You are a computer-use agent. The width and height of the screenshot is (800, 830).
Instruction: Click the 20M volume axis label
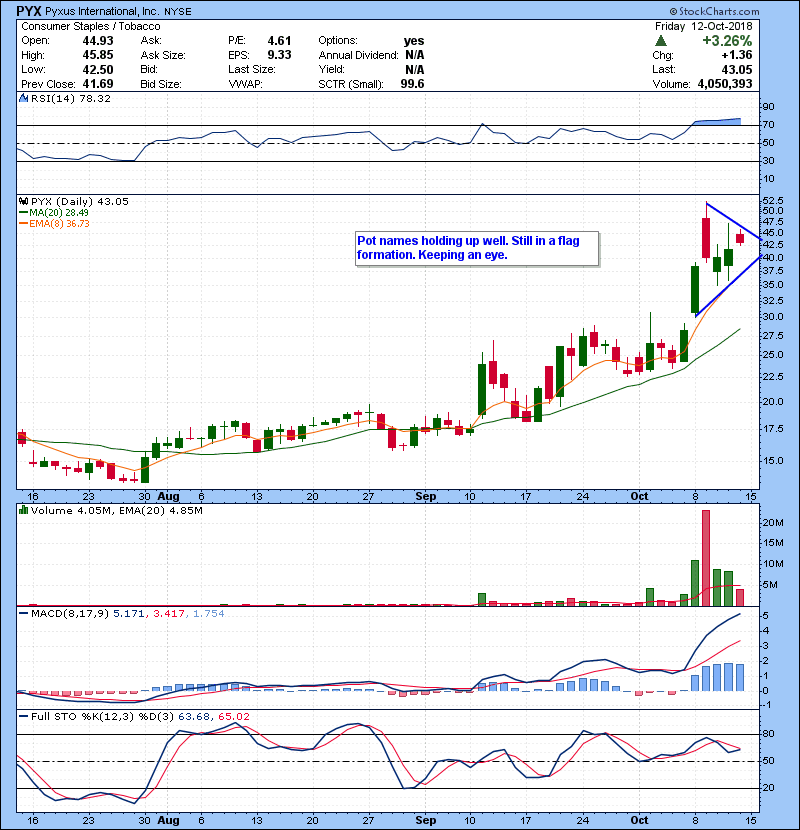pyautogui.click(x=772, y=522)
